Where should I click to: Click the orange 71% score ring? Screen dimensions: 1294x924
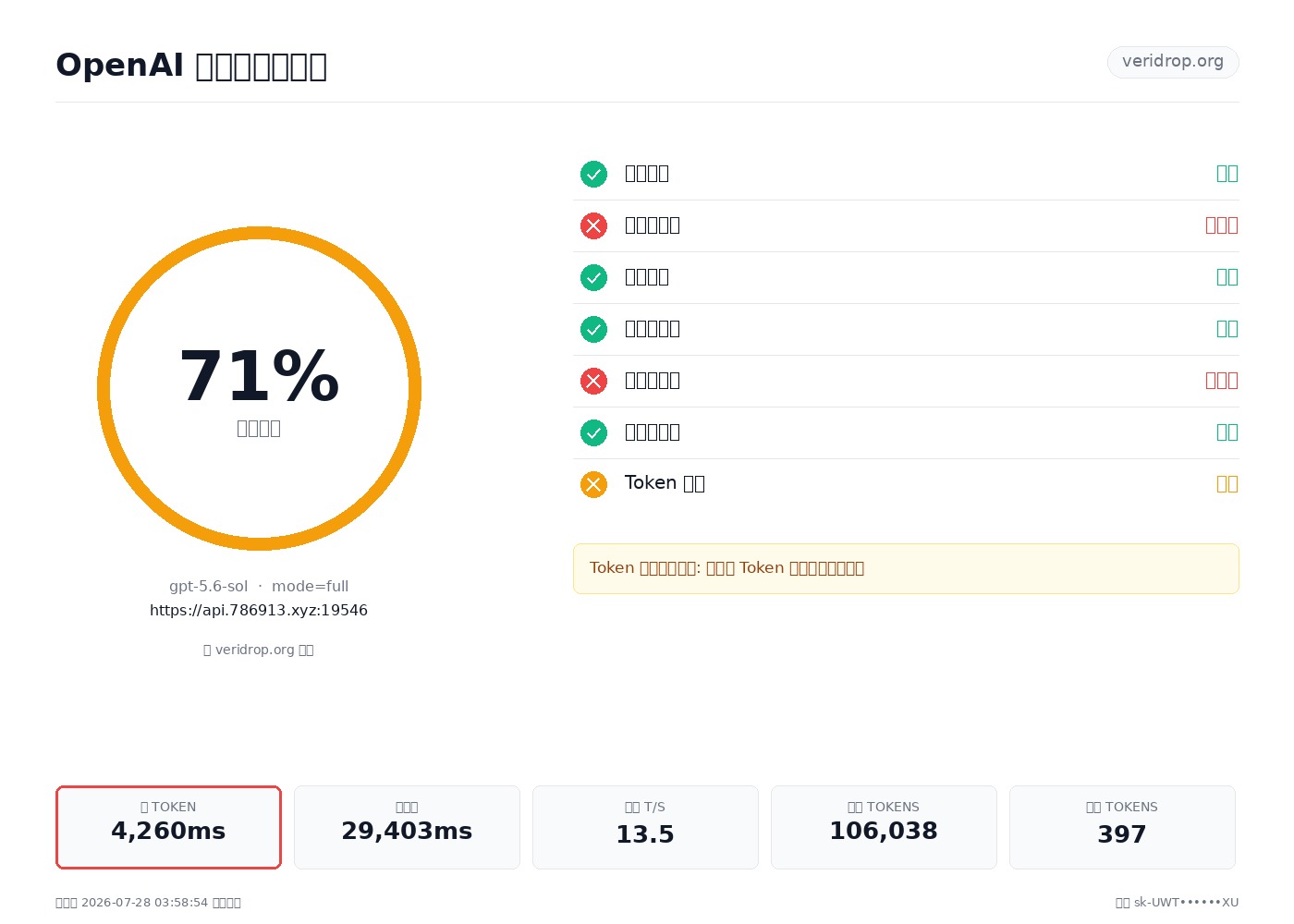coord(259,388)
